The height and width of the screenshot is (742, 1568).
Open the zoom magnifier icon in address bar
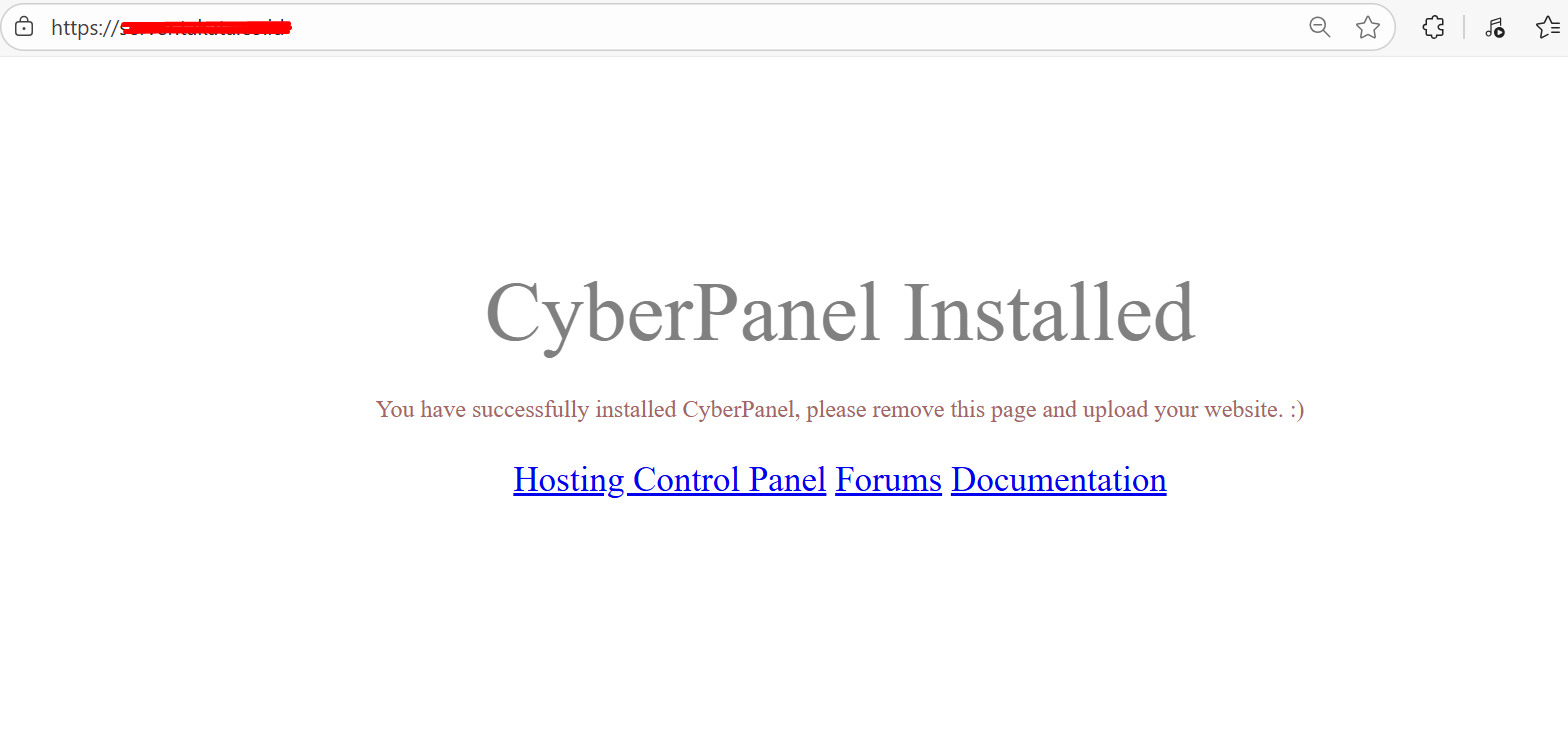tap(1320, 27)
